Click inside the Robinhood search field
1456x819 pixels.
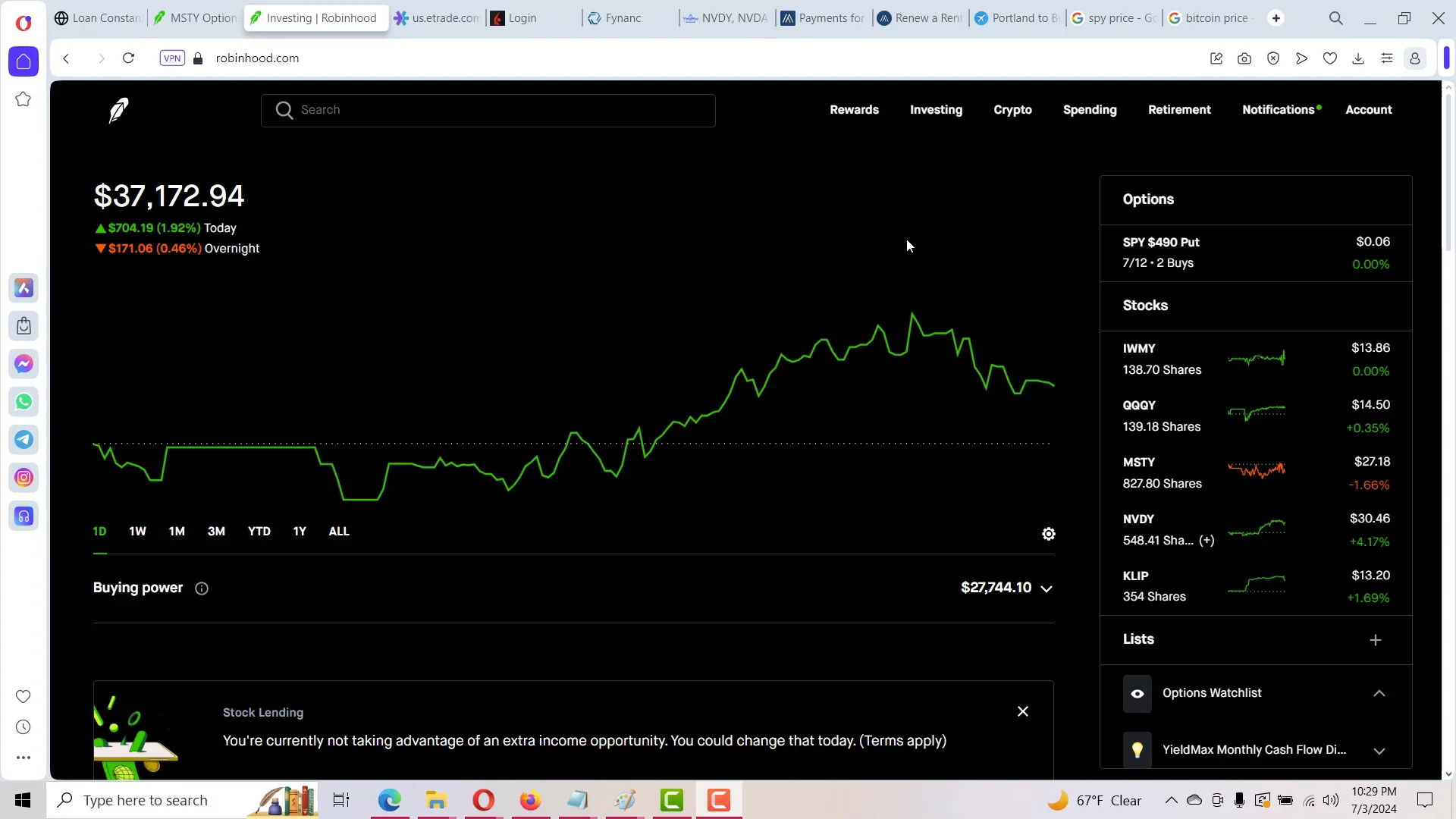[488, 110]
